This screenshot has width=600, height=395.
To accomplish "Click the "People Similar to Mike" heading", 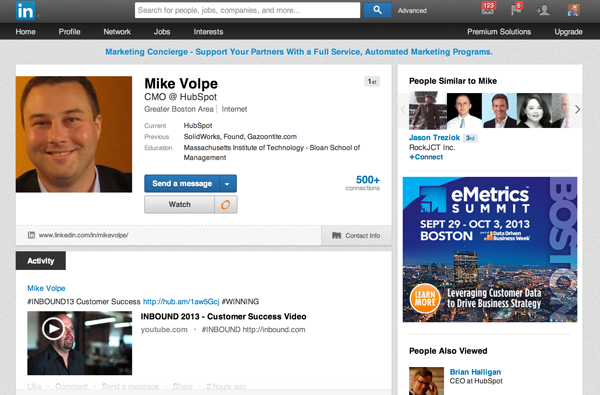I will [x=453, y=81].
